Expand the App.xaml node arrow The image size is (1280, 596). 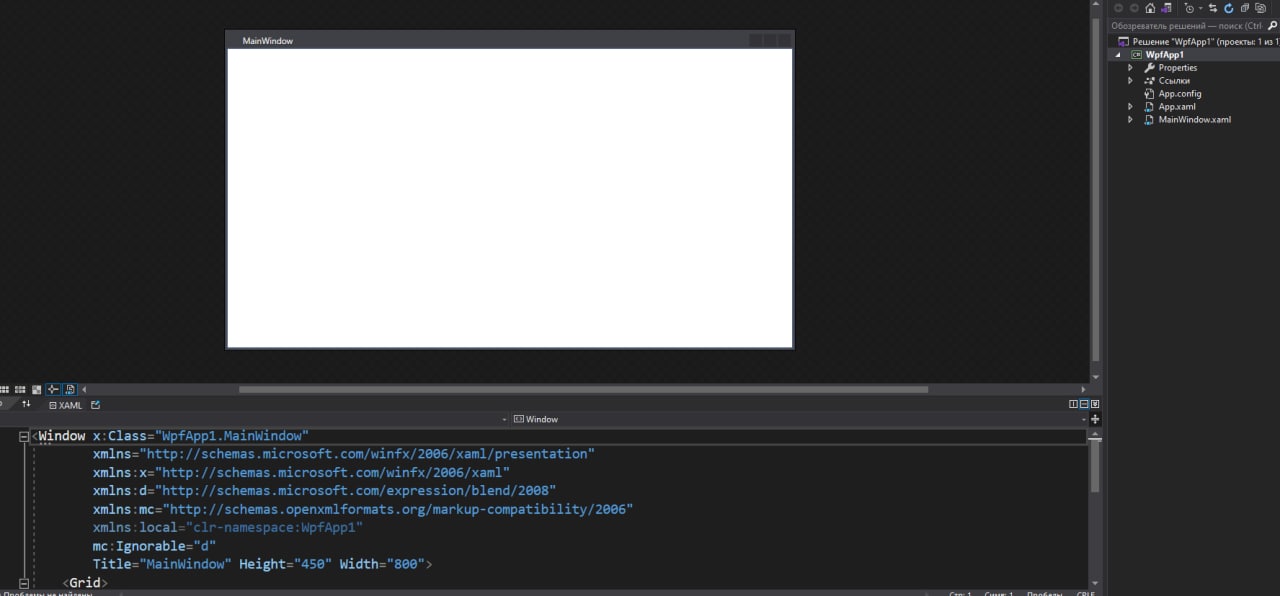(x=1130, y=107)
